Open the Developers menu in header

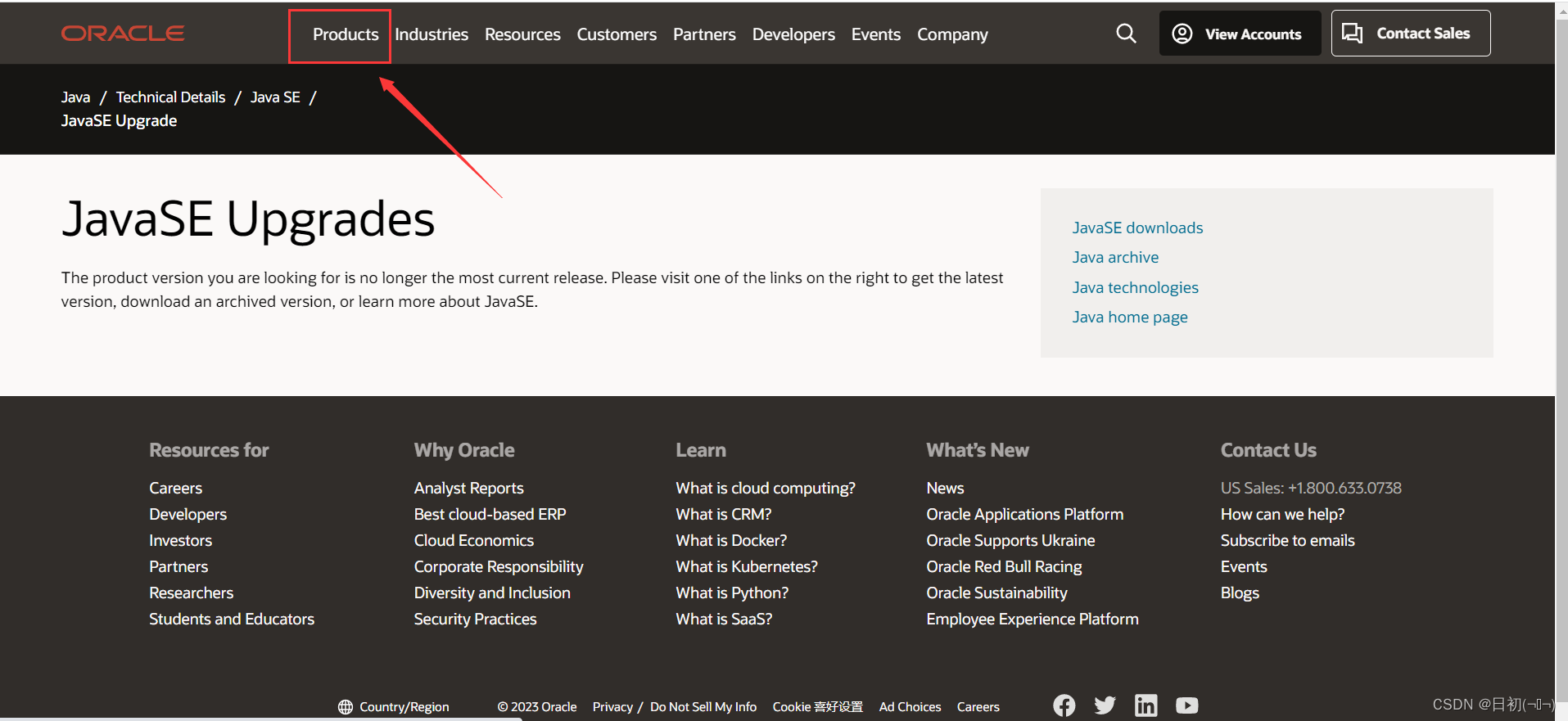point(793,34)
